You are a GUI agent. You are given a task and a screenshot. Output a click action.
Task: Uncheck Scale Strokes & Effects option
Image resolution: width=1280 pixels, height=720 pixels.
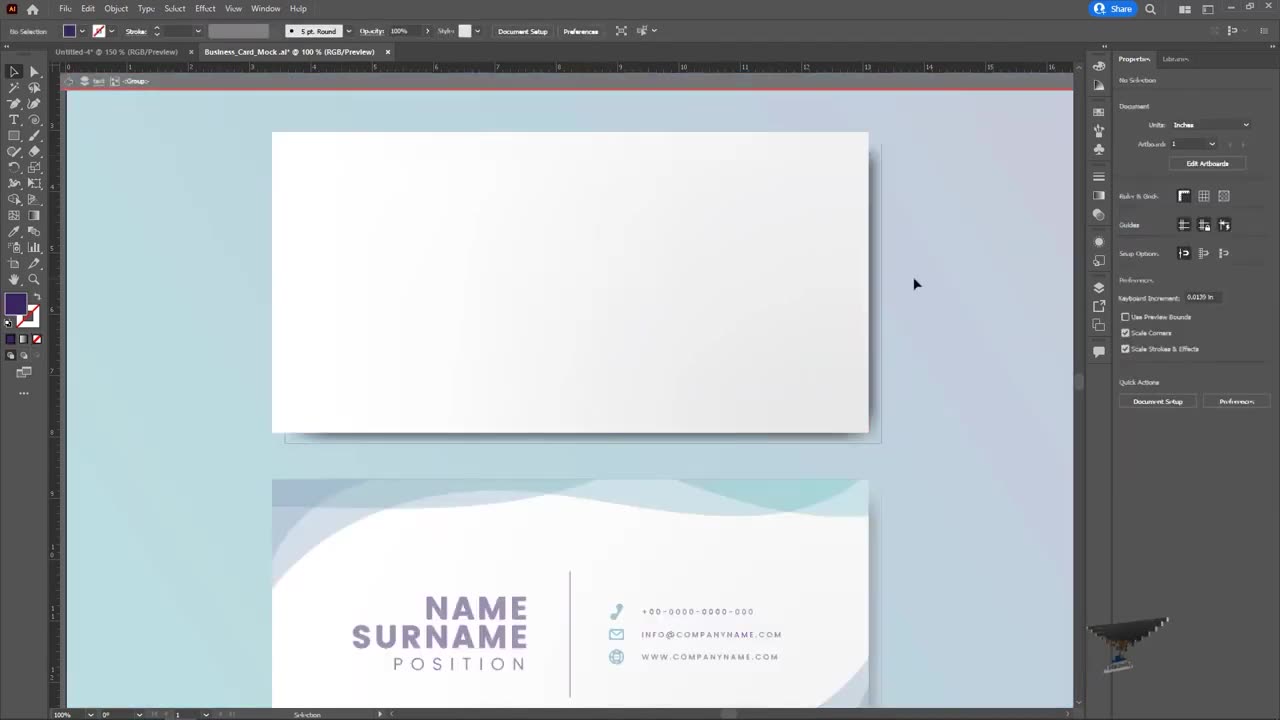pyautogui.click(x=1125, y=349)
